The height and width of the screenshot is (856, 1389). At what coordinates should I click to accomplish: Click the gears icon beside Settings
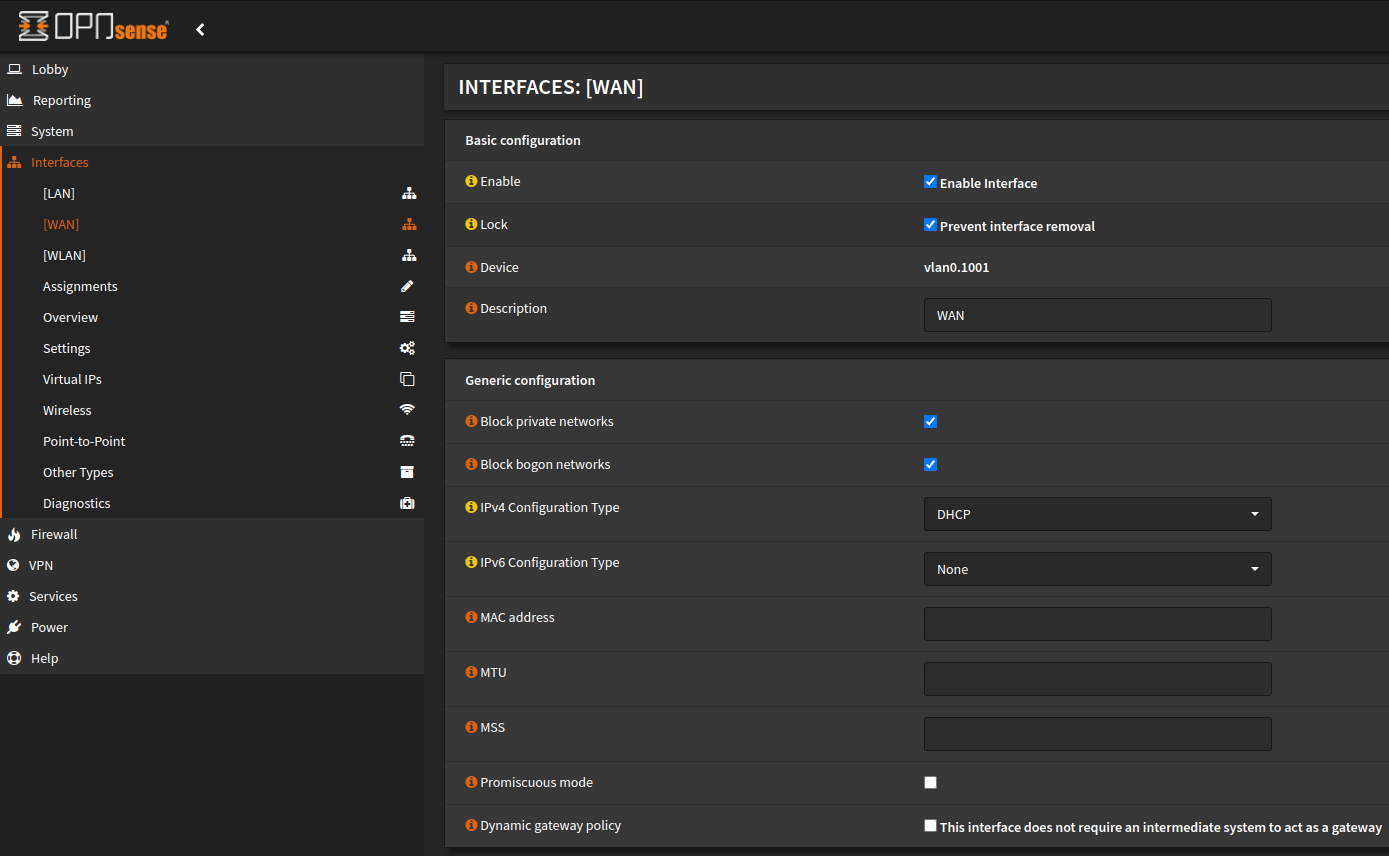(407, 348)
